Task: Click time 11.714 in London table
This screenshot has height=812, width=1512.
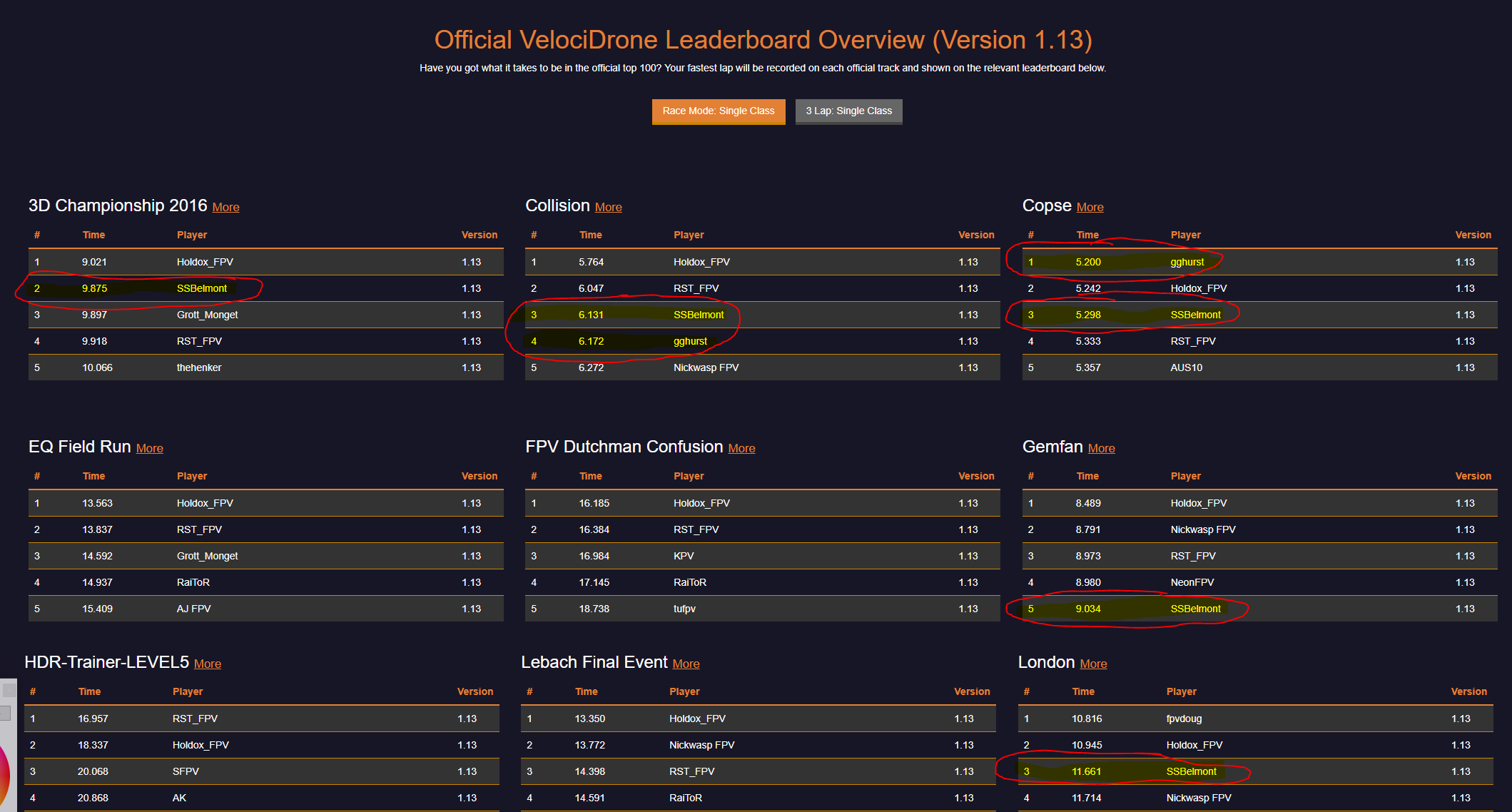Action: [x=1087, y=798]
